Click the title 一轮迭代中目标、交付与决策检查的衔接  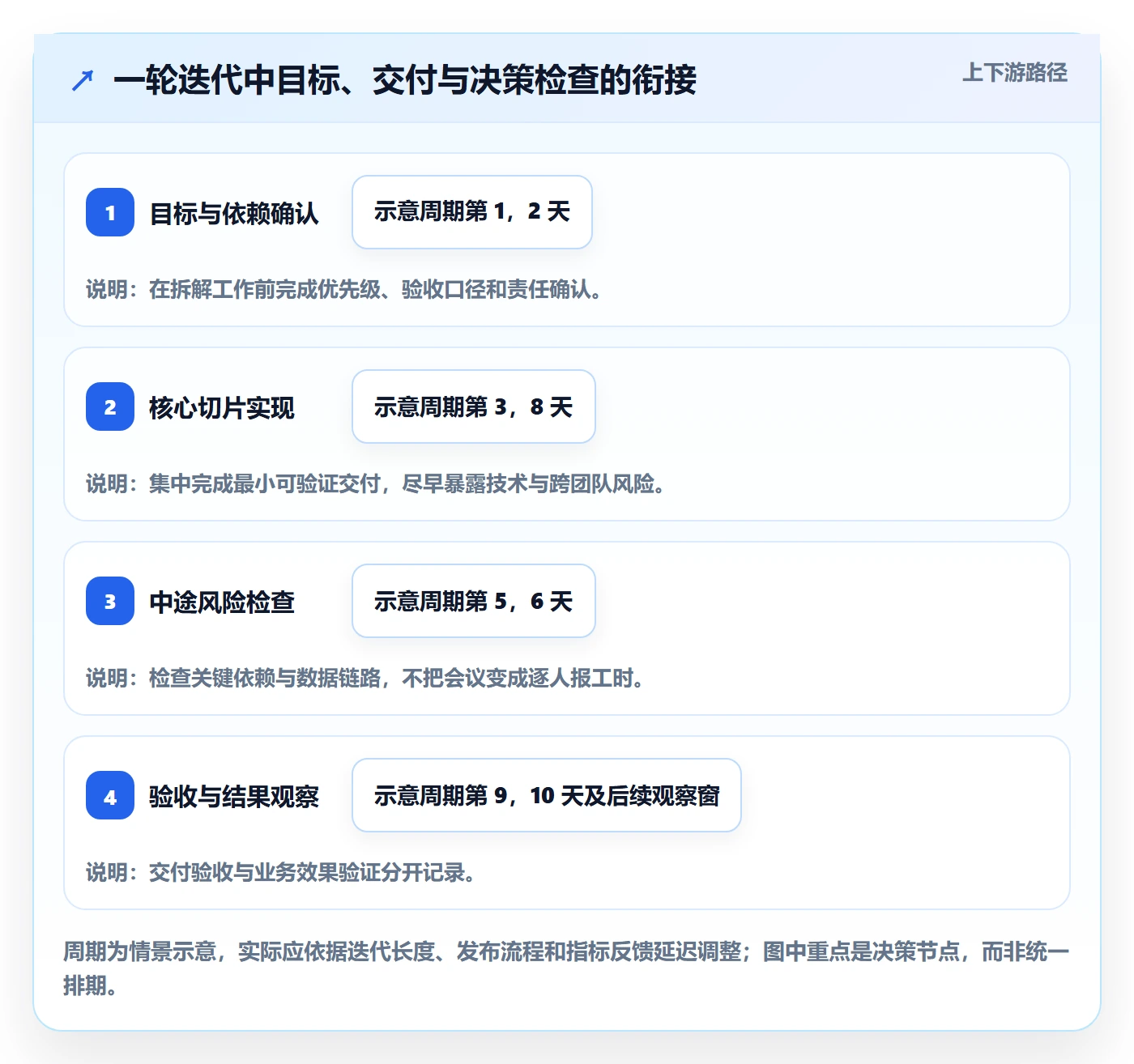click(x=405, y=80)
